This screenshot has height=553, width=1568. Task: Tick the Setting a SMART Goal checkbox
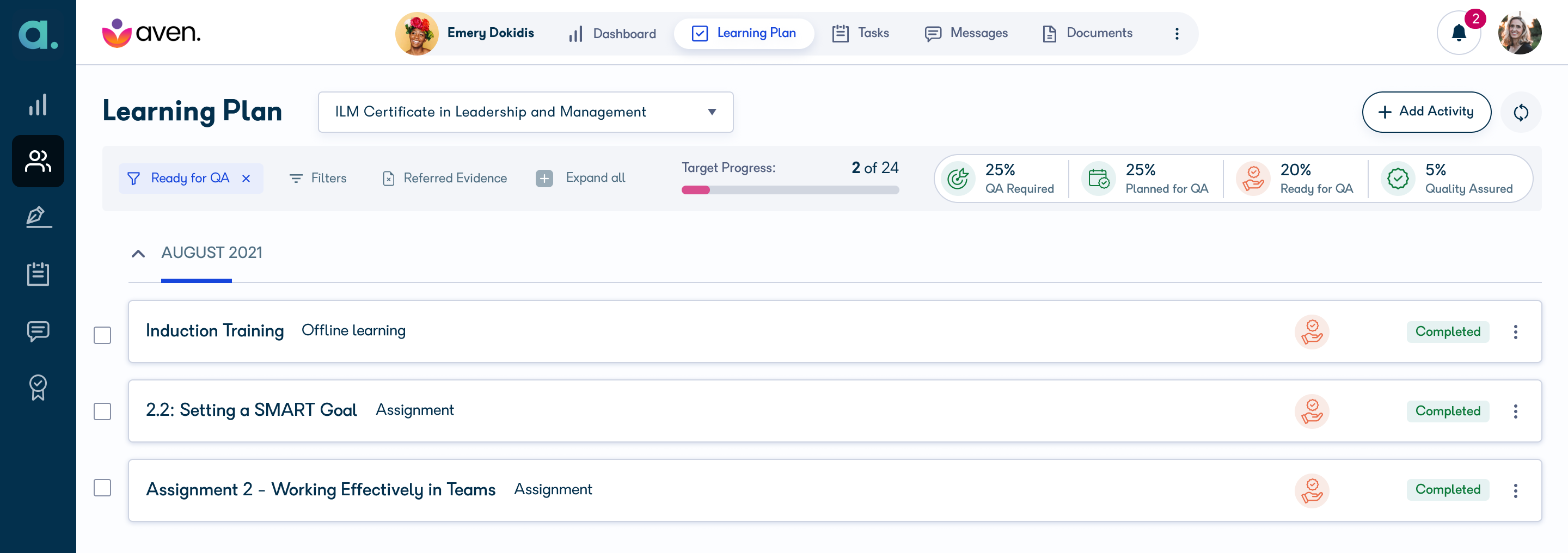coord(102,411)
